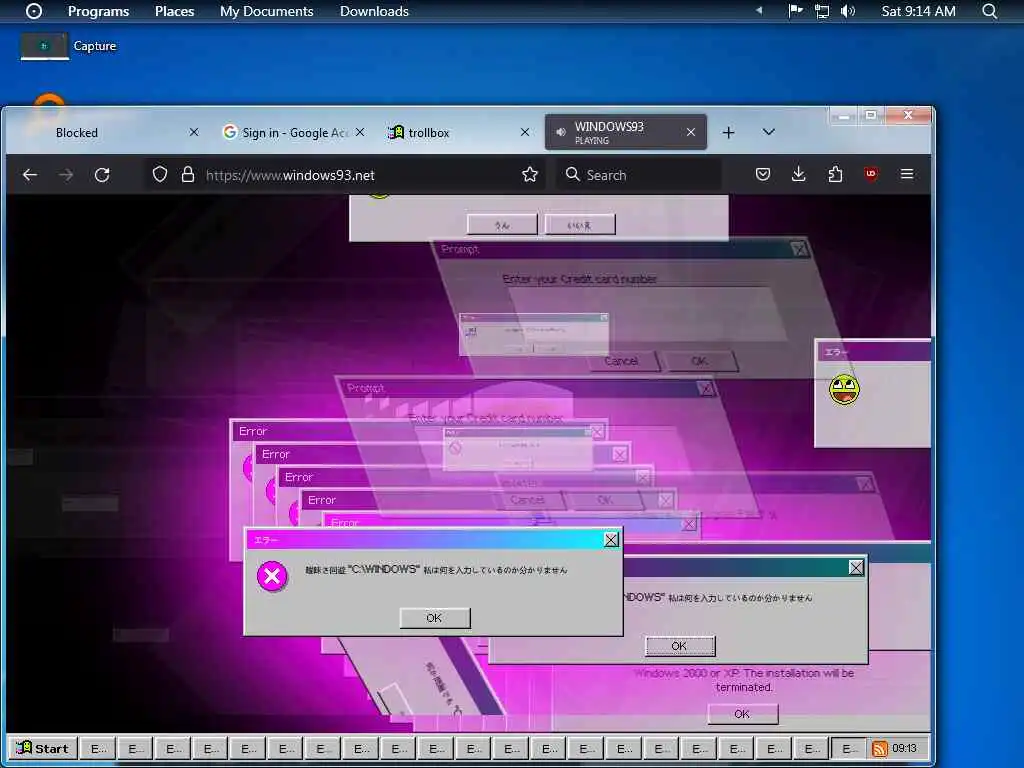Click the awesome smiley face icon
Screen dimensions: 1024x768
844,390
